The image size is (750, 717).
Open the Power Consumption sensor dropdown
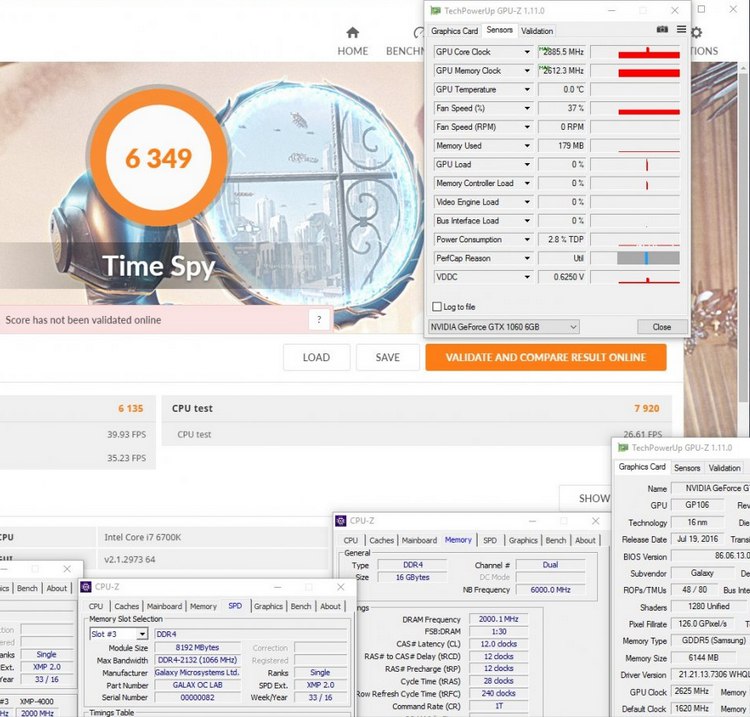527,240
